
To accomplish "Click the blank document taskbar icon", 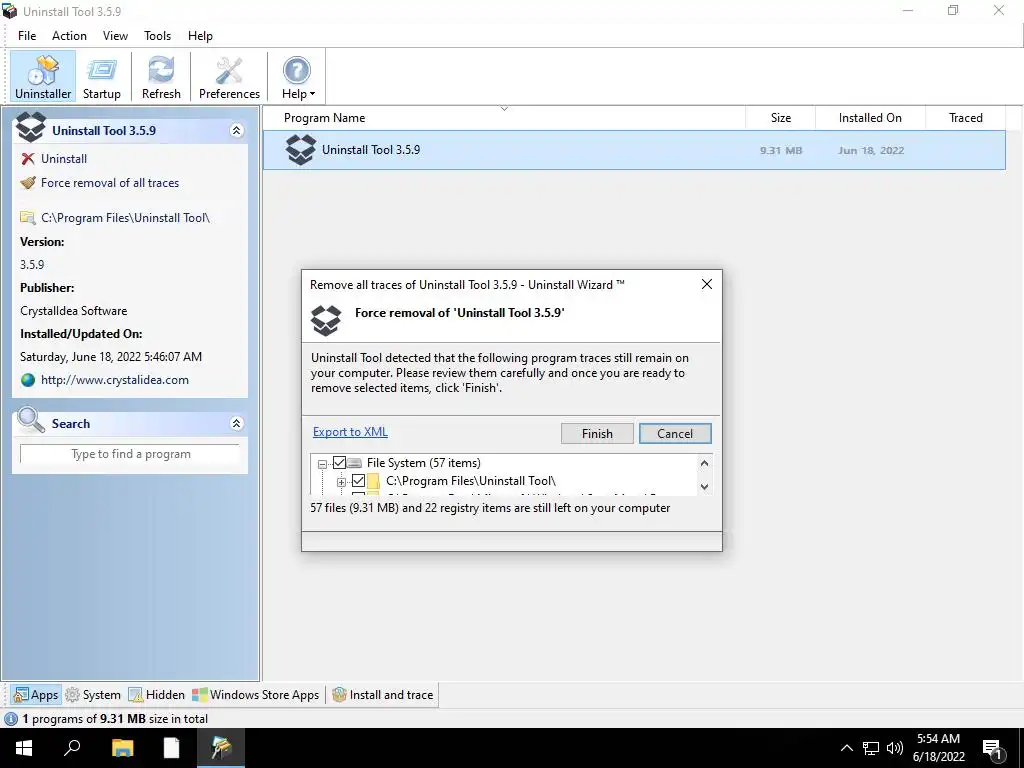I will [171, 748].
